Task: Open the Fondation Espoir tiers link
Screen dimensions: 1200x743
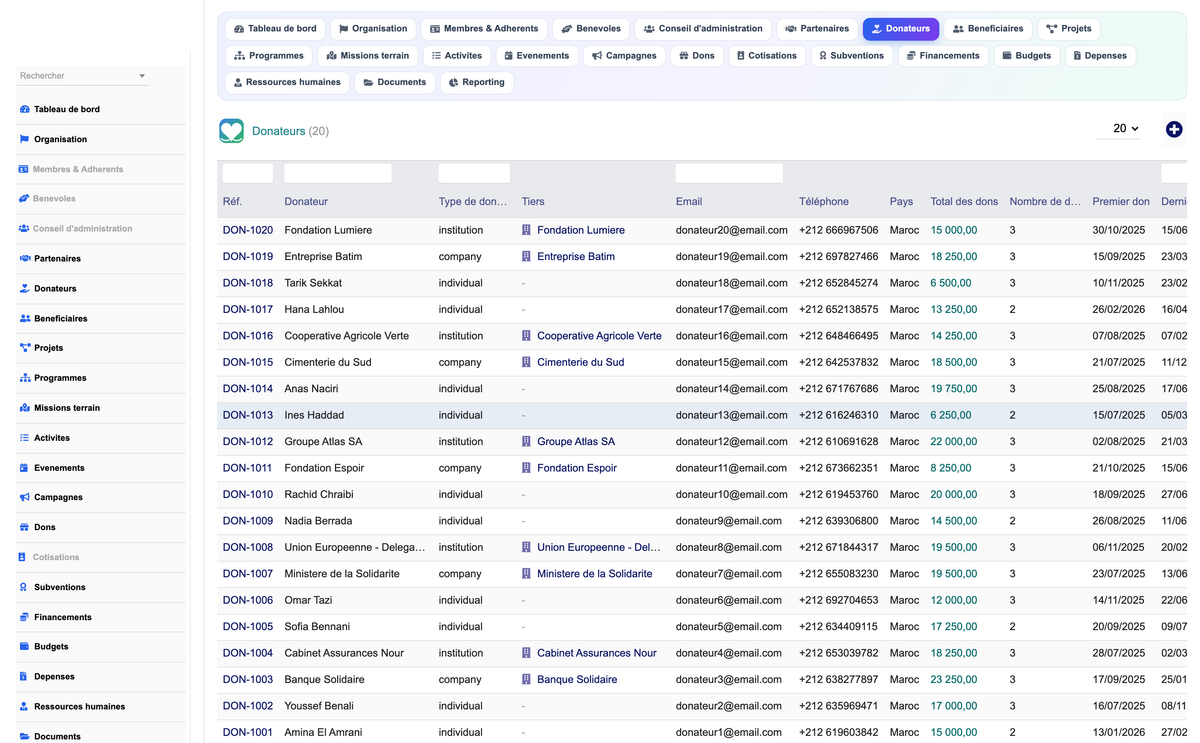Action: click(577, 468)
